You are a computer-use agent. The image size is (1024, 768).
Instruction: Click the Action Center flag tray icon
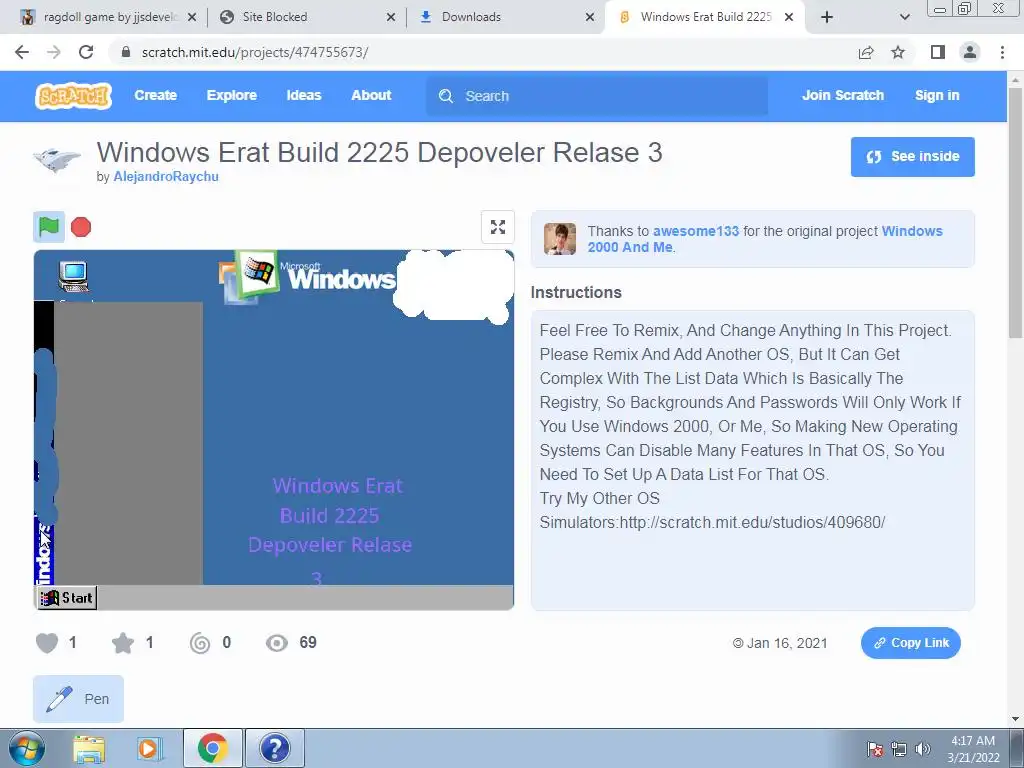(x=875, y=749)
